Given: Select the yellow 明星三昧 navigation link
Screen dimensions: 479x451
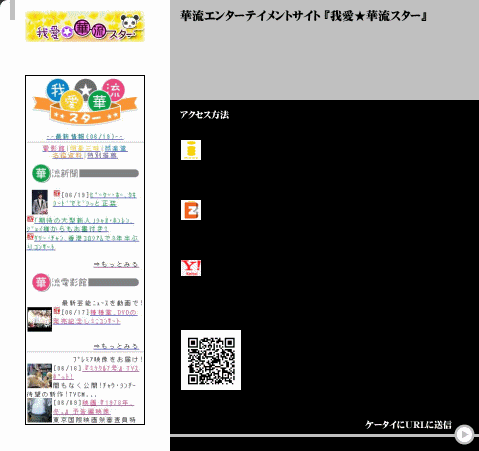Looking at the screenshot, I should [x=85, y=148].
